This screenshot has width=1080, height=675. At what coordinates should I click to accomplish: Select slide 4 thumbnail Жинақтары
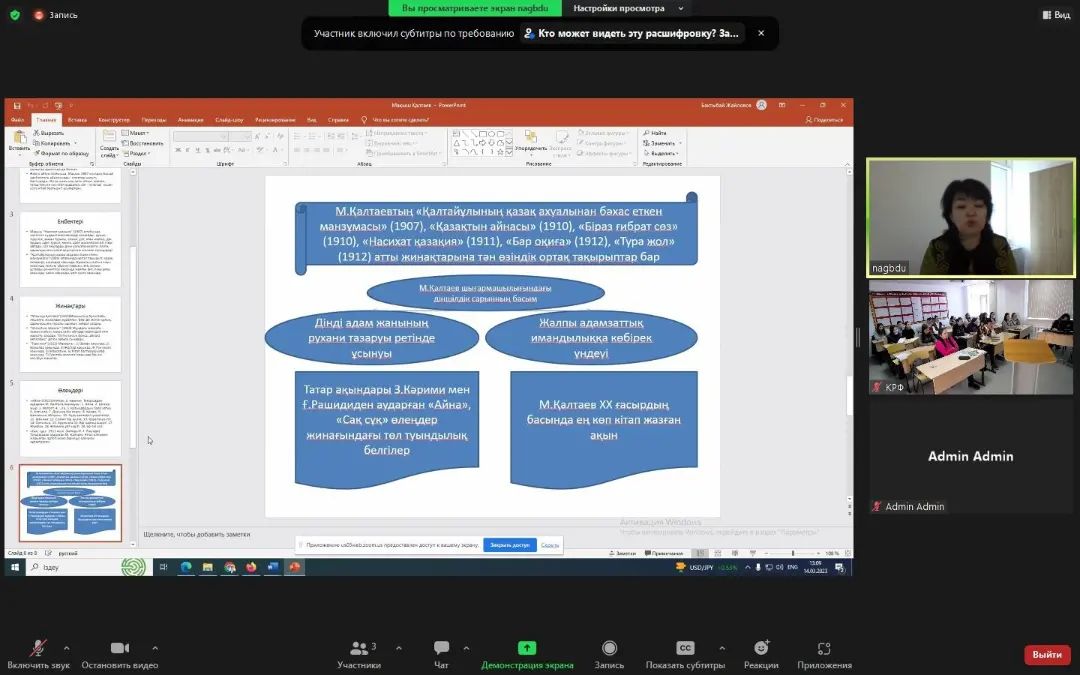pyautogui.click(x=70, y=335)
